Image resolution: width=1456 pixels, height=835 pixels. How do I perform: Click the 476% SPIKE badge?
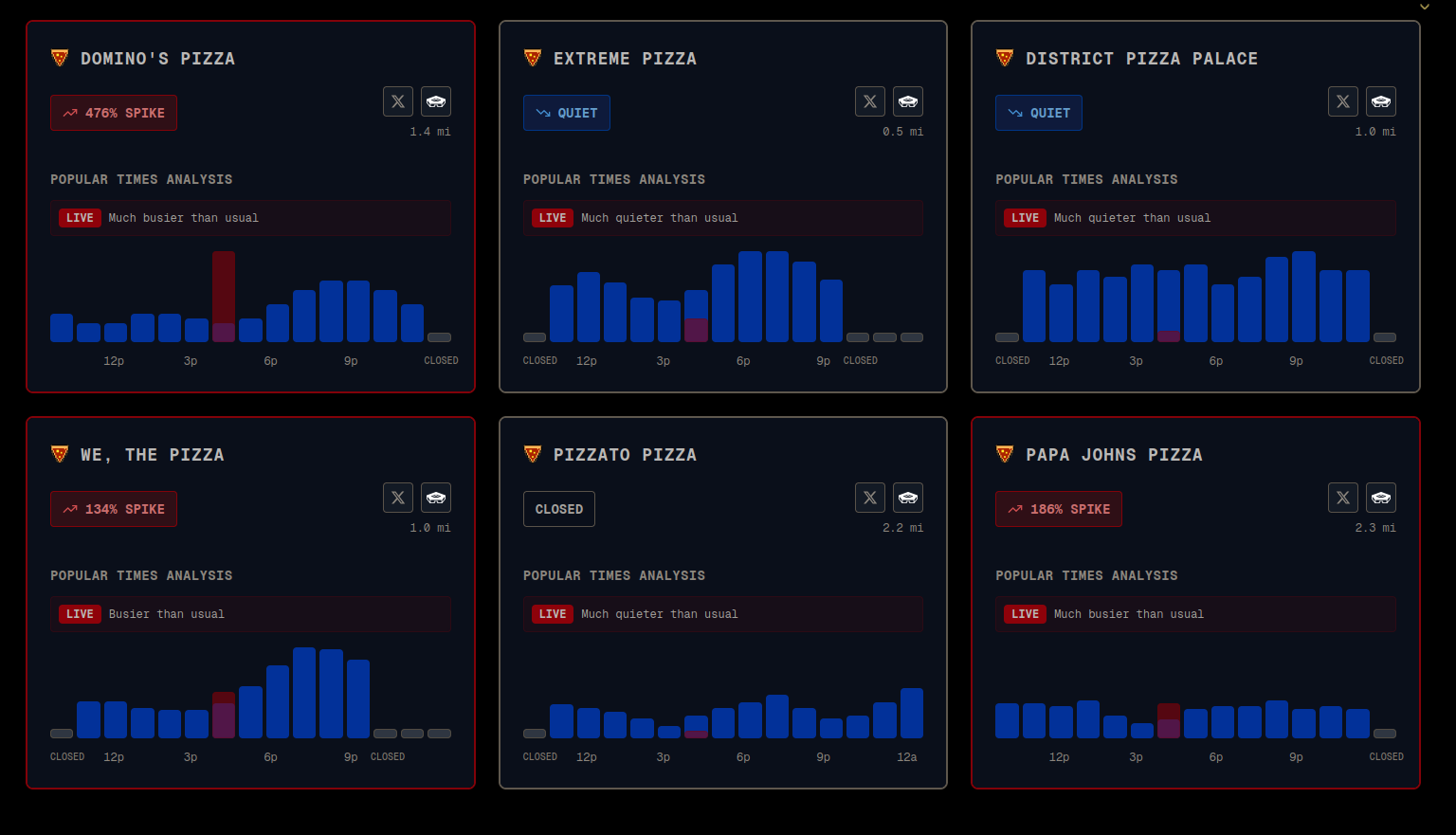click(x=114, y=113)
